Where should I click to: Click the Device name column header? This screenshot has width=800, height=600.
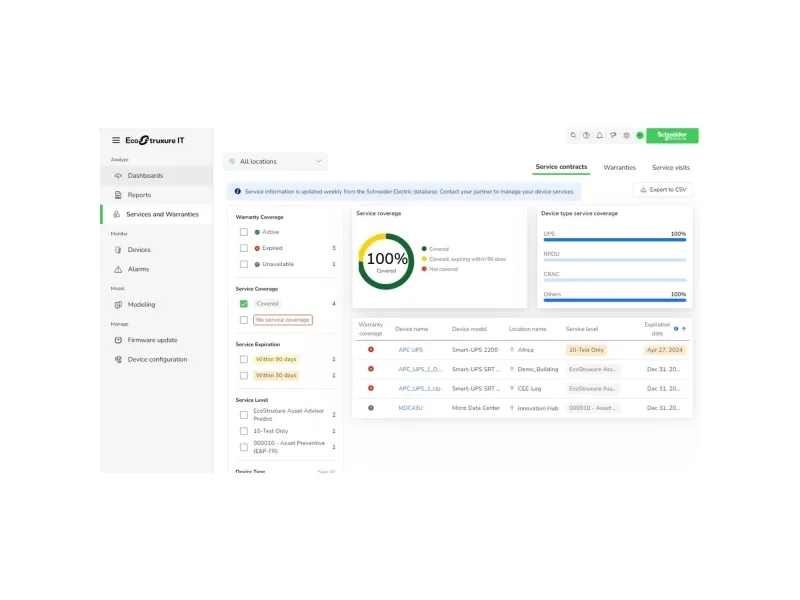411,329
